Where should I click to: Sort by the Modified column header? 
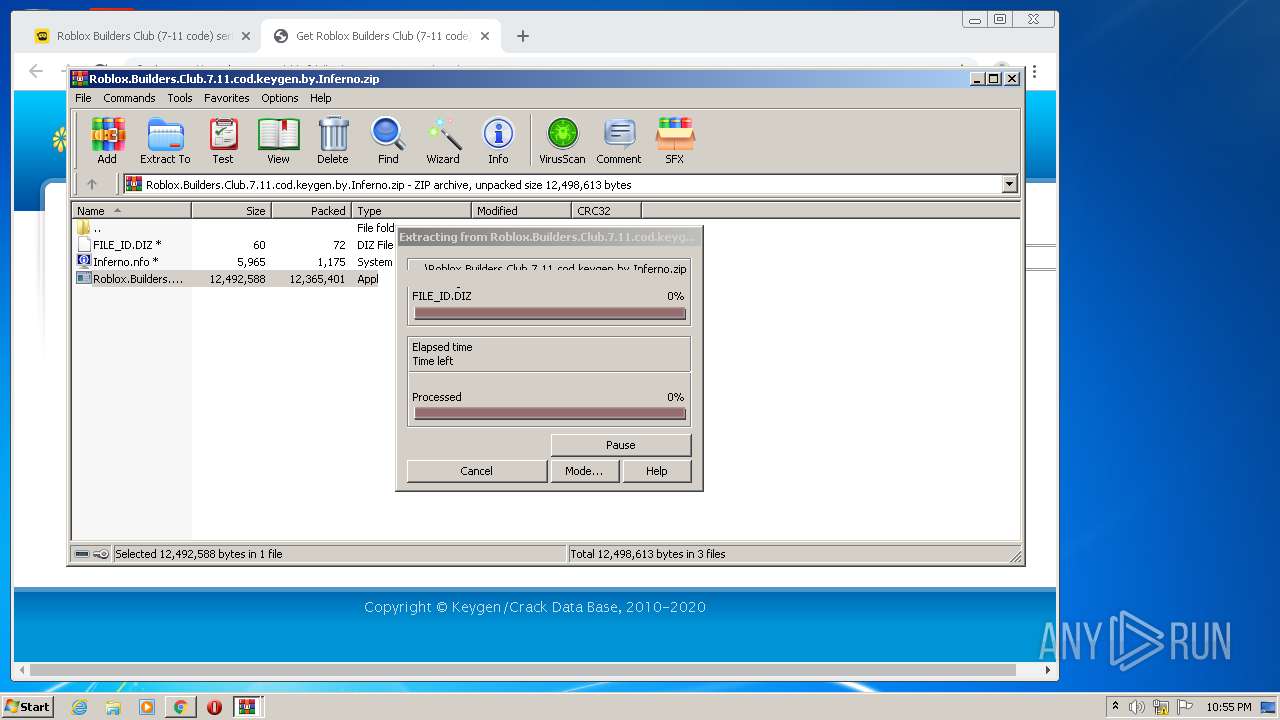tap(521, 210)
